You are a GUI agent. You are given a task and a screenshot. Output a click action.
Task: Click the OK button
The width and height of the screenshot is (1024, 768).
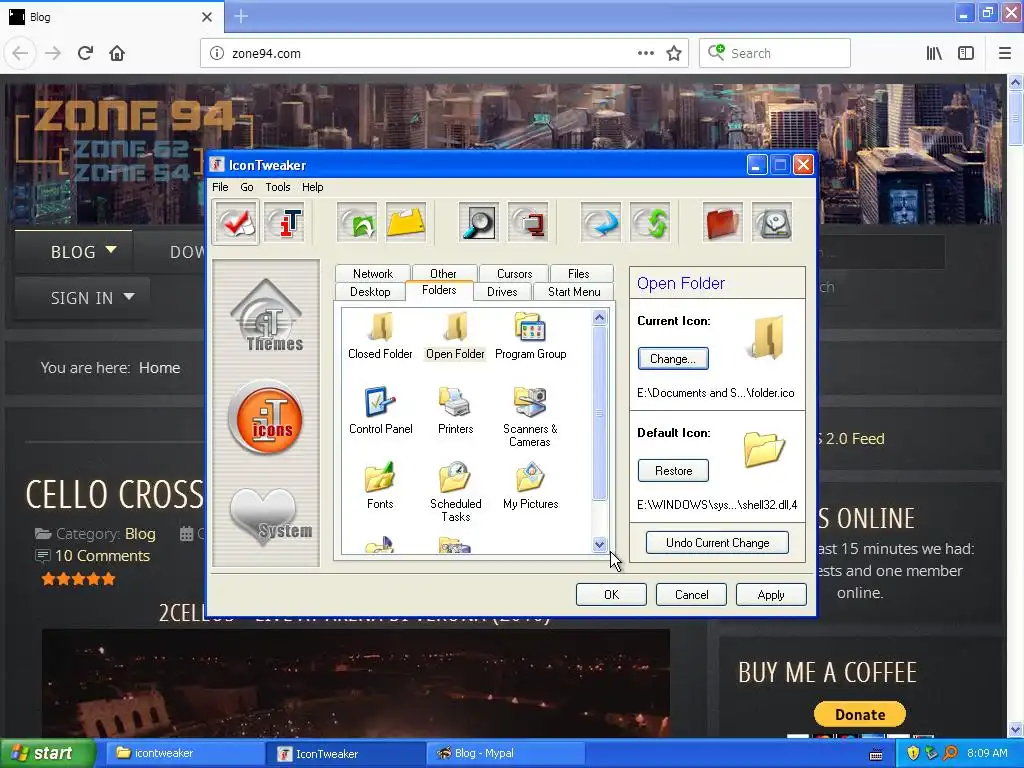(x=611, y=595)
